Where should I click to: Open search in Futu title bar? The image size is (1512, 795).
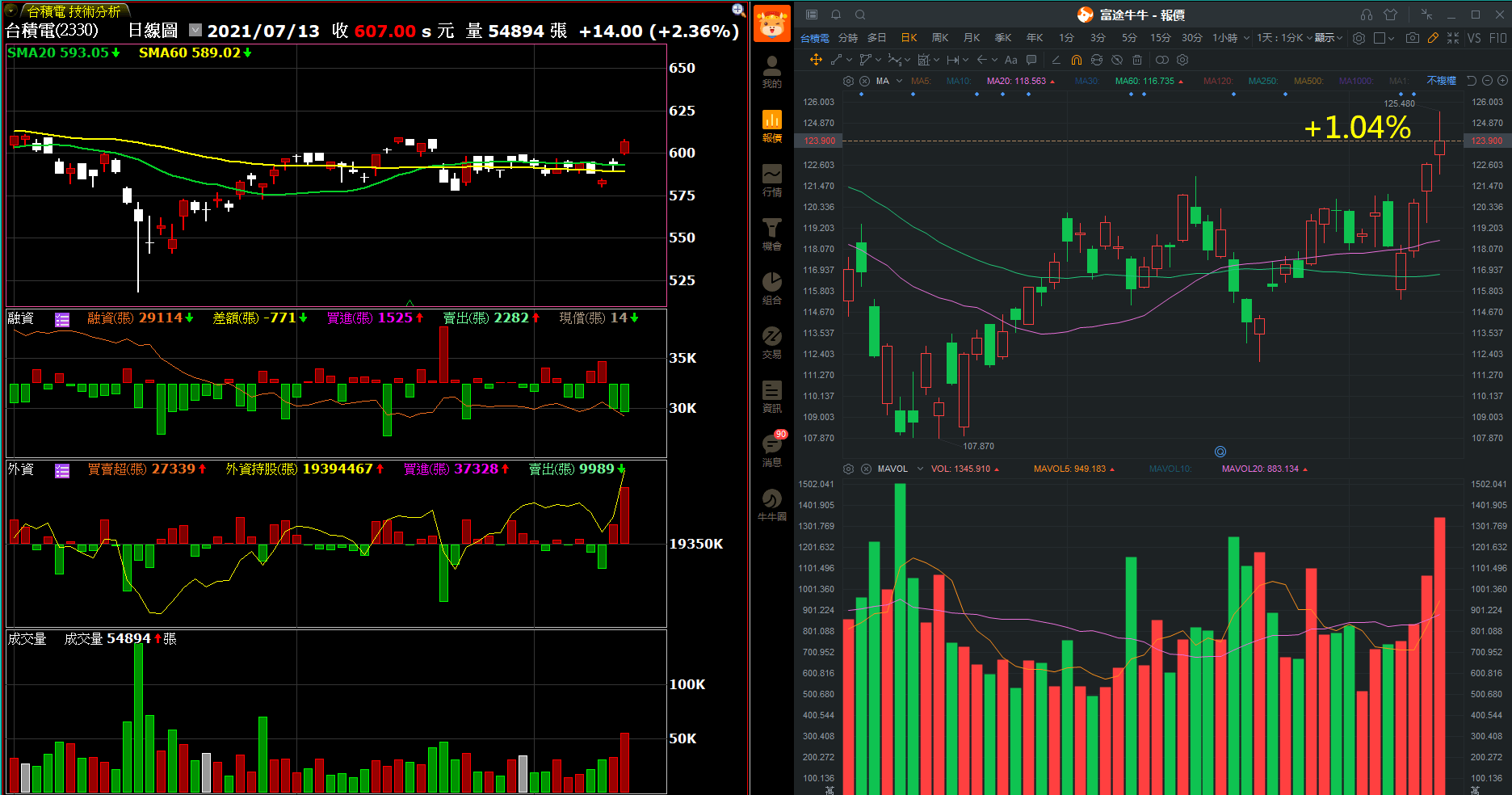tap(860, 15)
